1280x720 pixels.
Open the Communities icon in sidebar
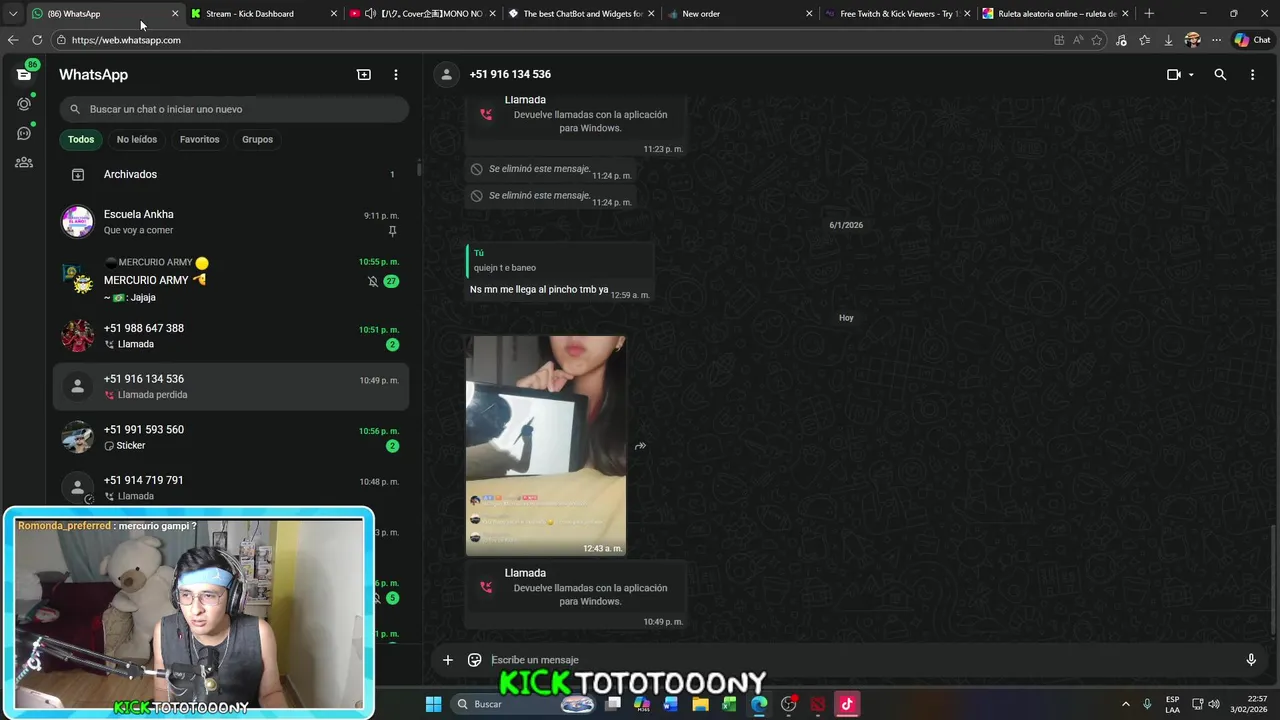click(x=24, y=162)
